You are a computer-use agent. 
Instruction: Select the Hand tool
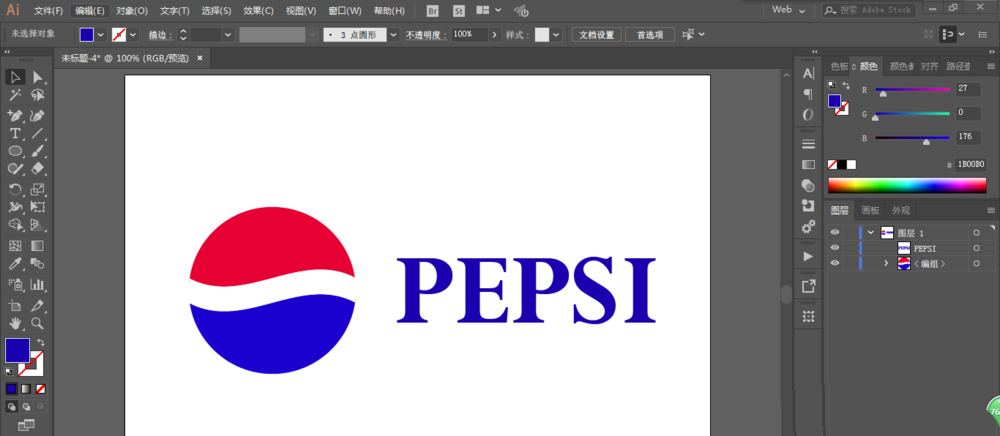15,323
